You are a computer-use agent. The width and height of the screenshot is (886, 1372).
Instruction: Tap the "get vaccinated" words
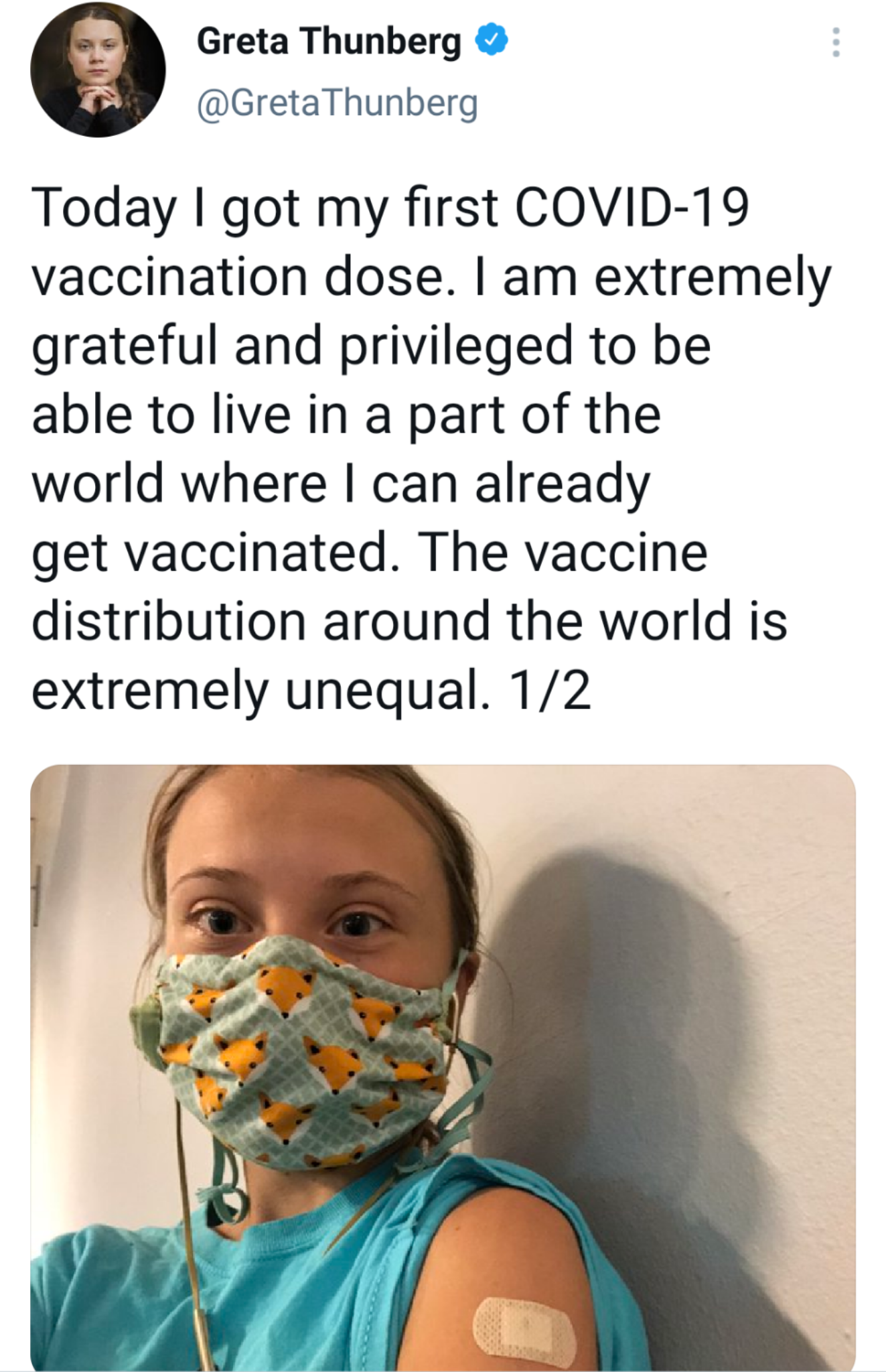(x=211, y=553)
